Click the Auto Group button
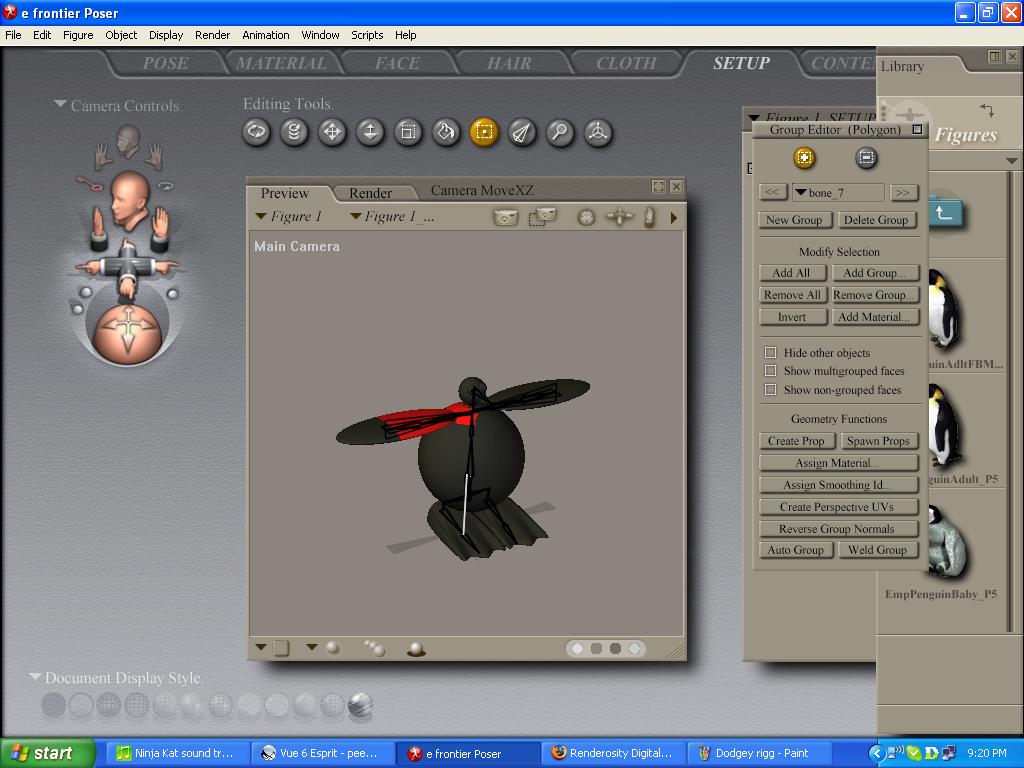Viewport: 1024px width, 768px height. pyautogui.click(x=795, y=550)
